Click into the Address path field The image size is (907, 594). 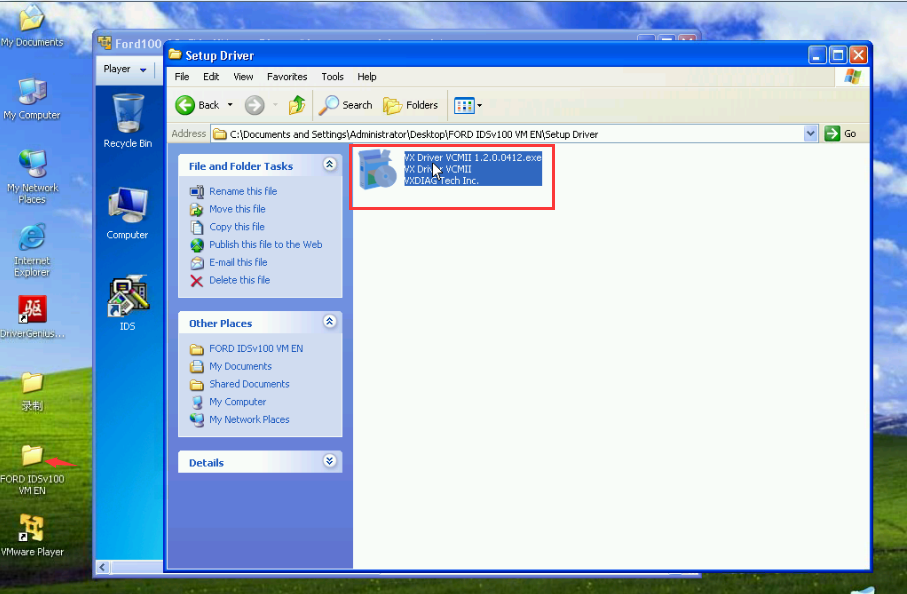point(509,134)
